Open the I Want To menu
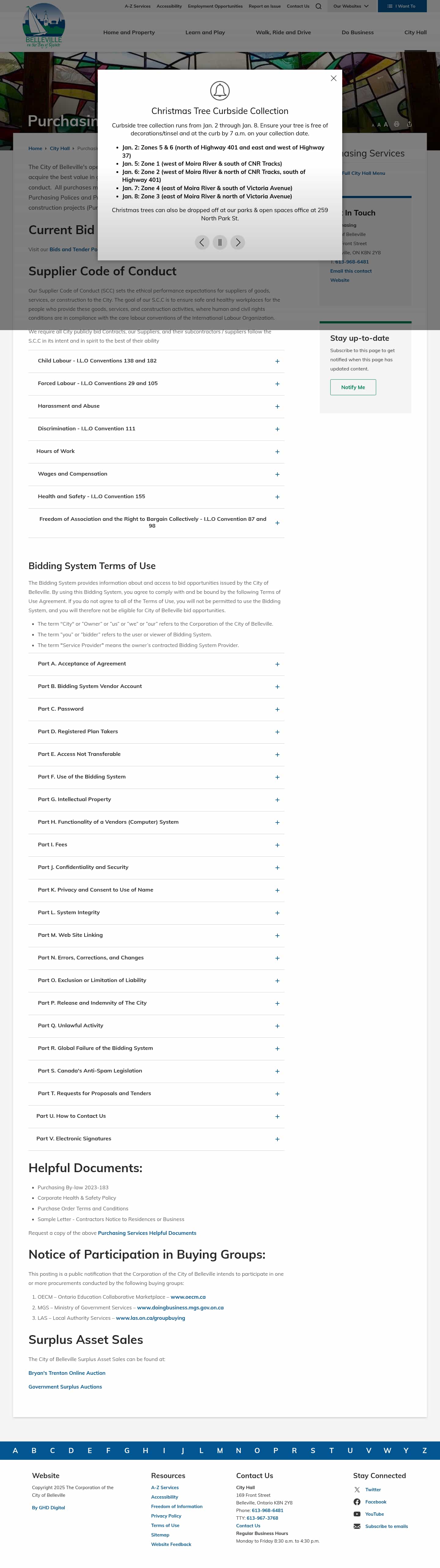 coord(402,6)
